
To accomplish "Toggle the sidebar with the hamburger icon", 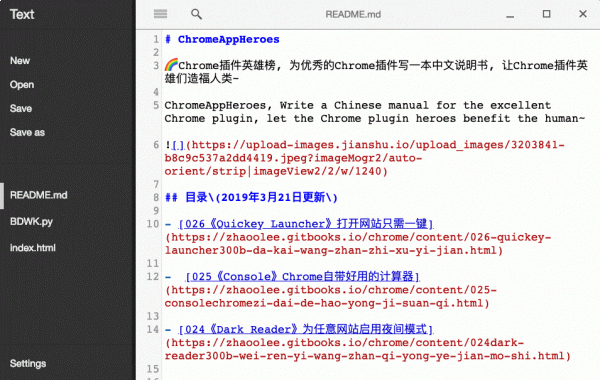I will (160, 14).
